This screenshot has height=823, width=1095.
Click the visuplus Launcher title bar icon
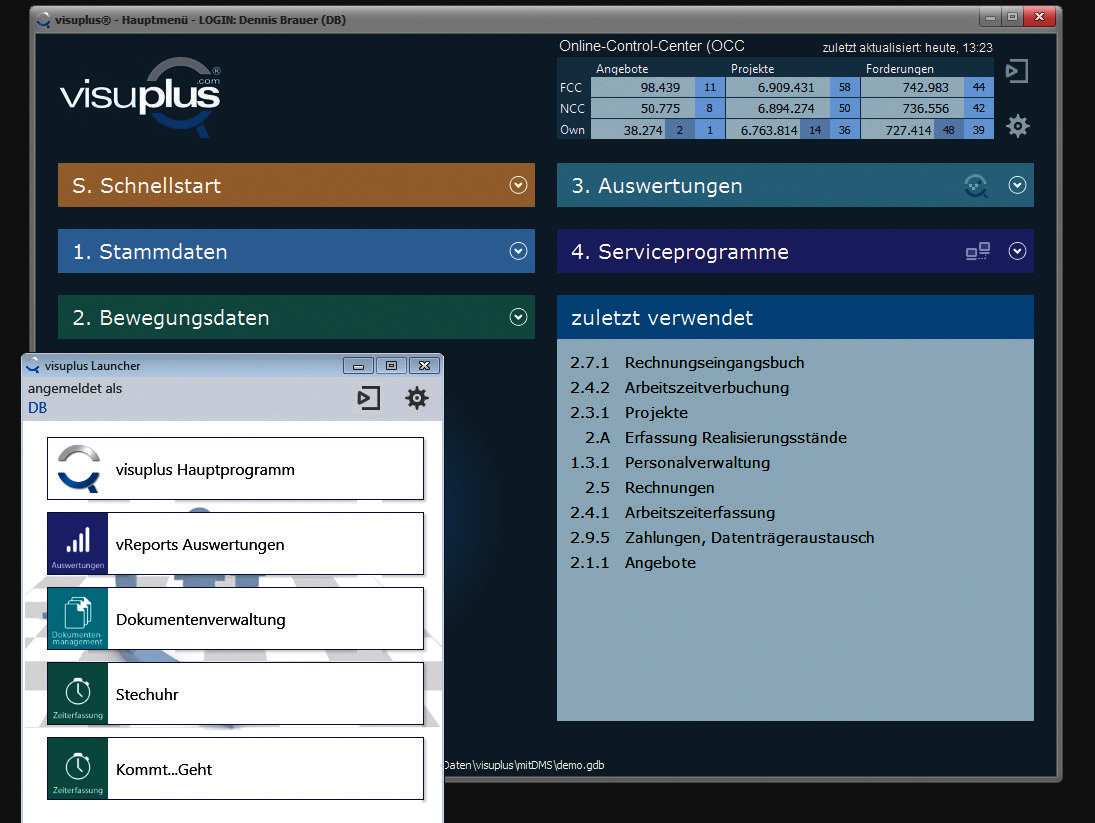coord(33,365)
